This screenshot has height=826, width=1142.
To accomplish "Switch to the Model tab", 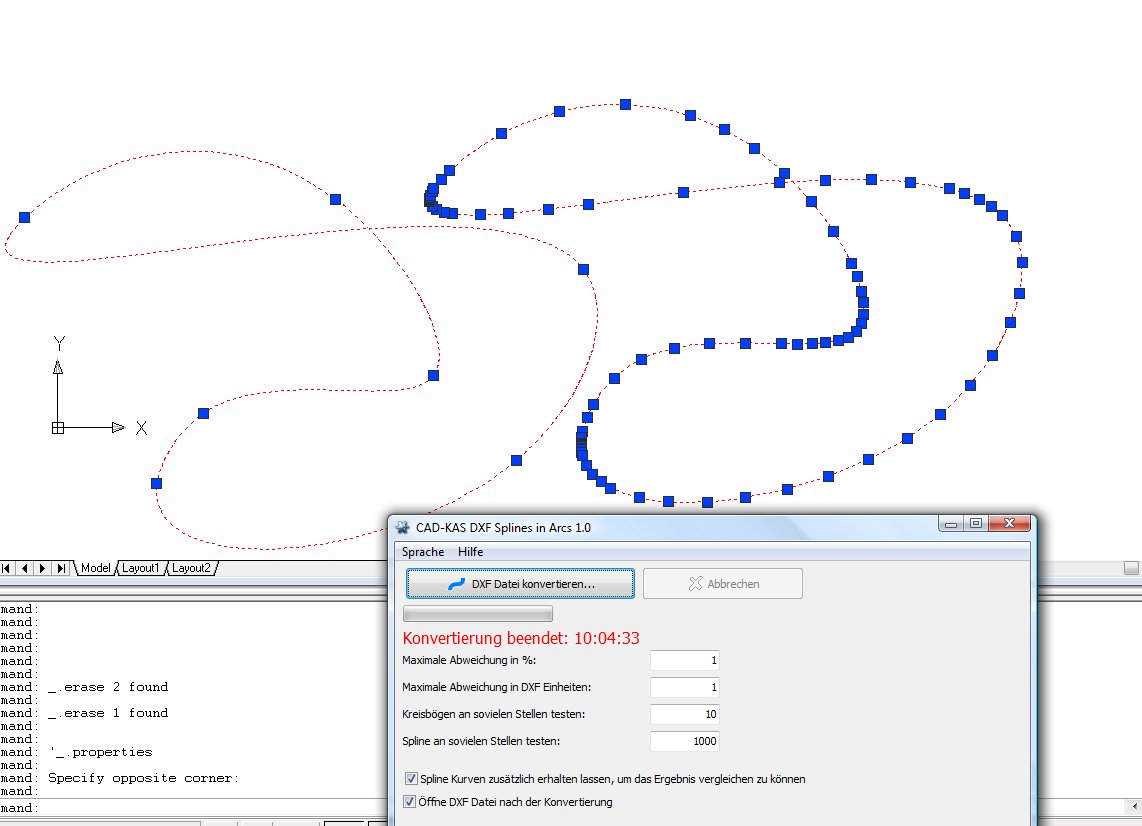I will [96, 568].
